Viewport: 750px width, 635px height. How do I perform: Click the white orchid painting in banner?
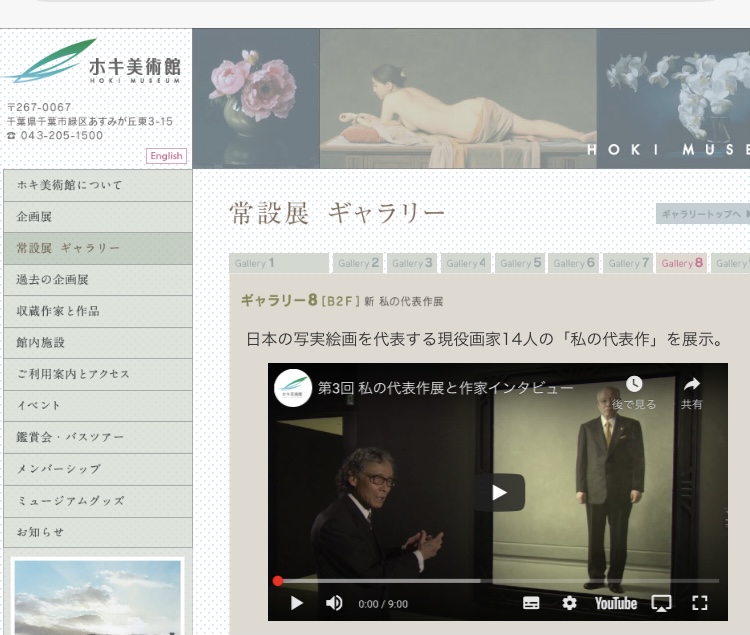(673, 99)
